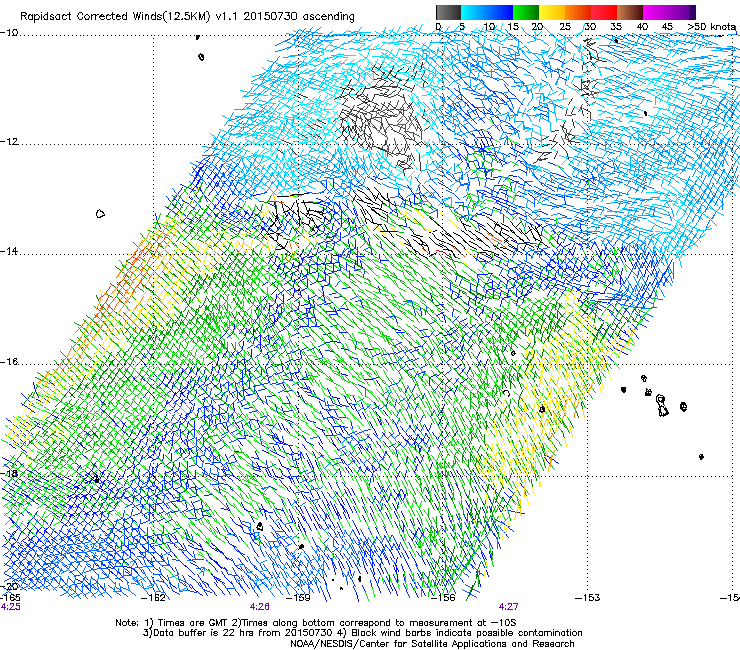Click the "-162" longitude axis label
740x650 pixels.
pyautogui.click(x=154, y=598)
